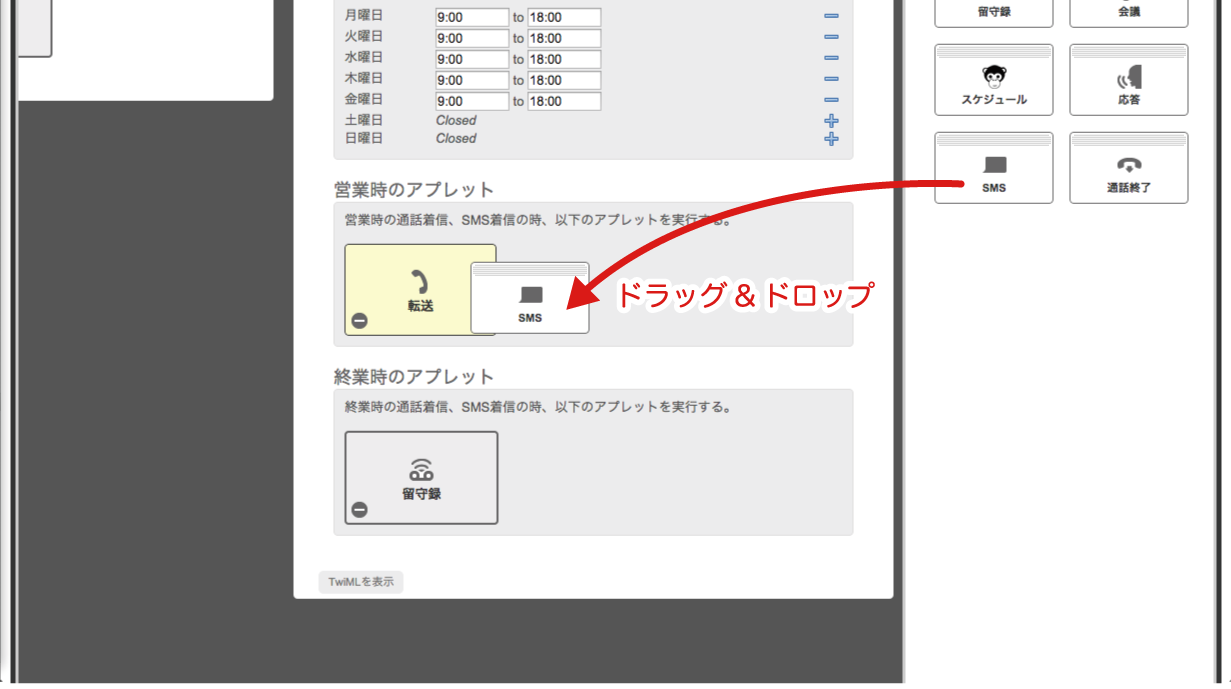Edit the 火曜日 closing time field
The width and height of the screenshot is (1231, 689).
(x=564, y=38)
